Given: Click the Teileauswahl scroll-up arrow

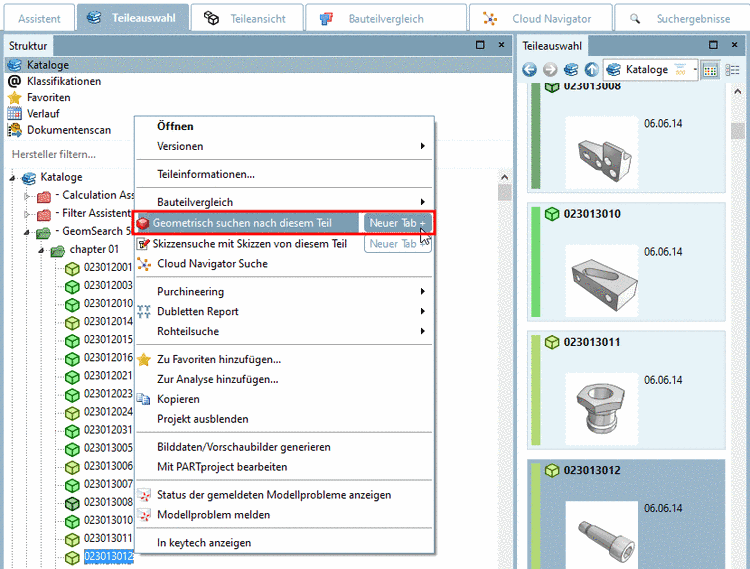Looking at the screenshot, I should (x=738, y=91).
